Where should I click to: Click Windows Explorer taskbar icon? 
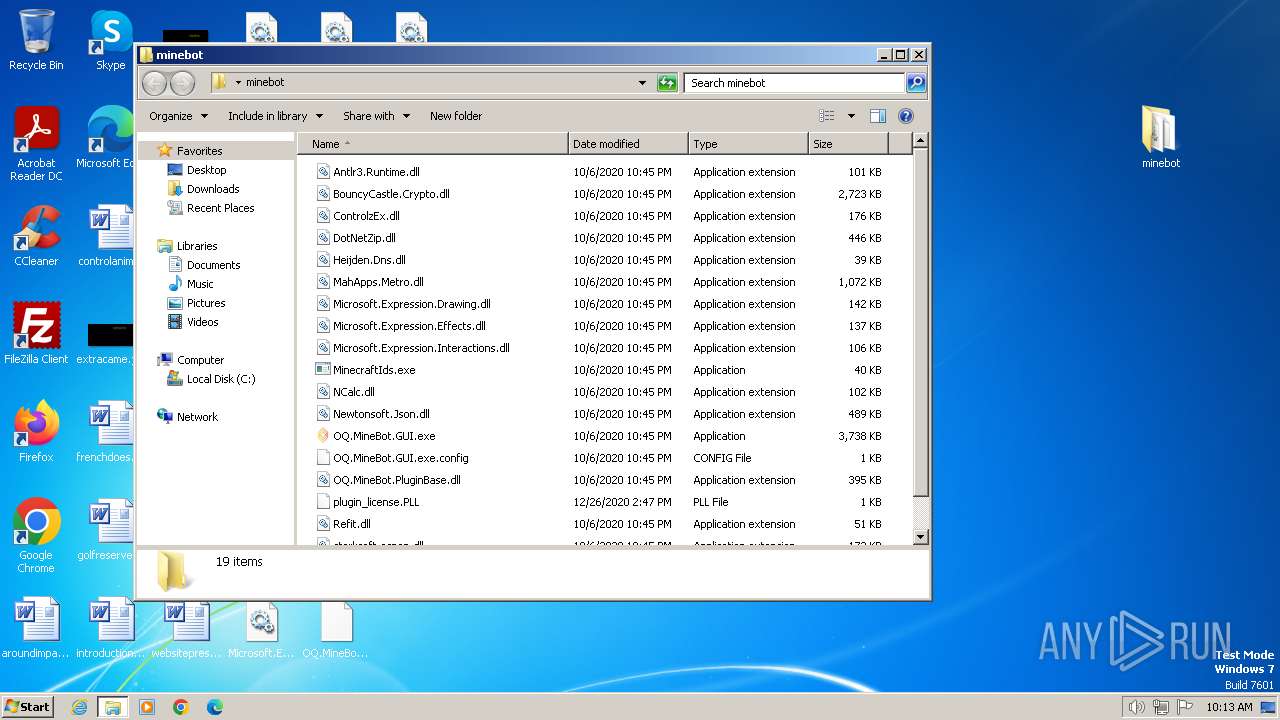coord(112,707)
